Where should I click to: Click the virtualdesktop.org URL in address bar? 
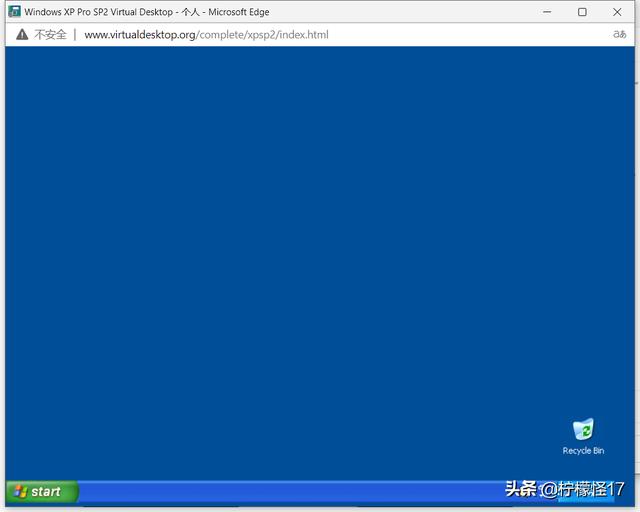(206, 35)
